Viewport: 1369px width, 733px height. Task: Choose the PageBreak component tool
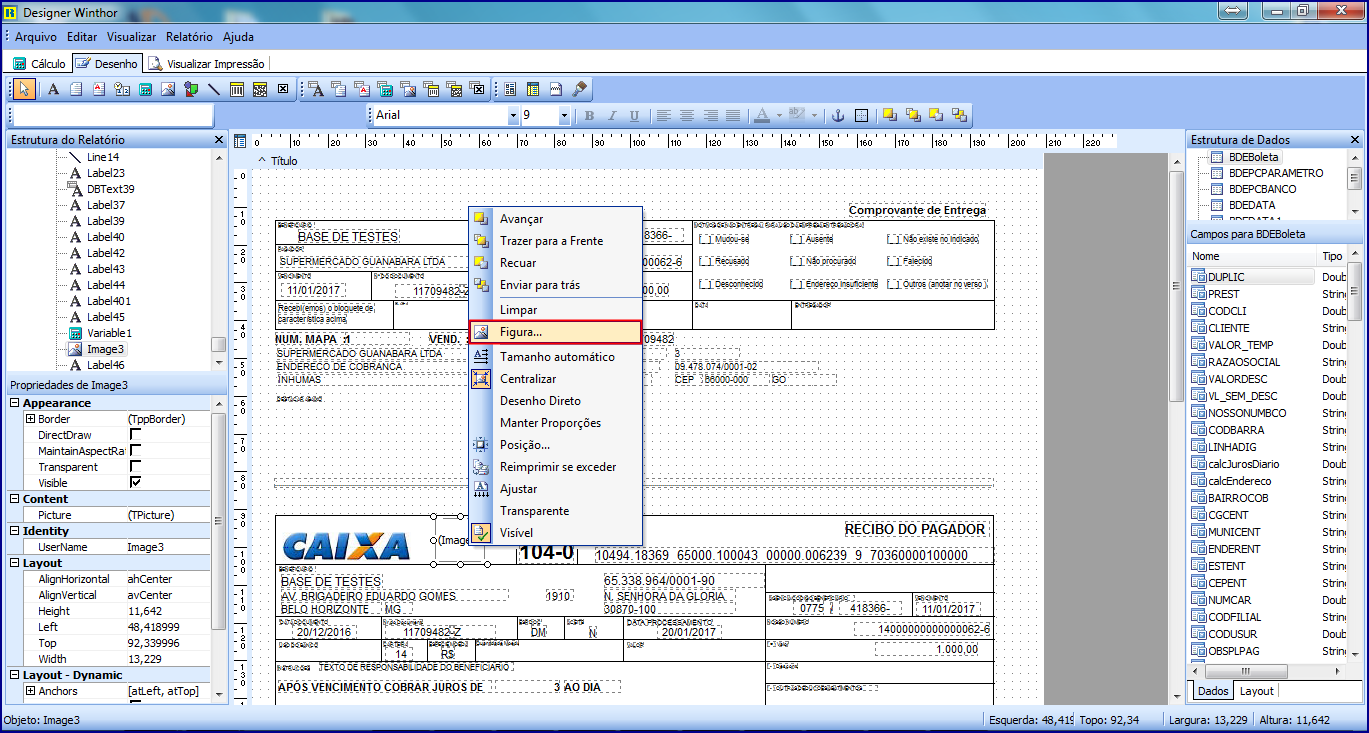tap(556, 89)
